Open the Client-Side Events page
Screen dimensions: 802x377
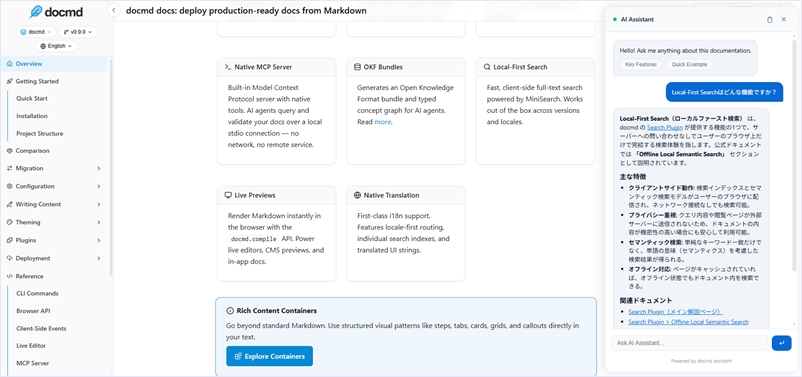(41, 328)
